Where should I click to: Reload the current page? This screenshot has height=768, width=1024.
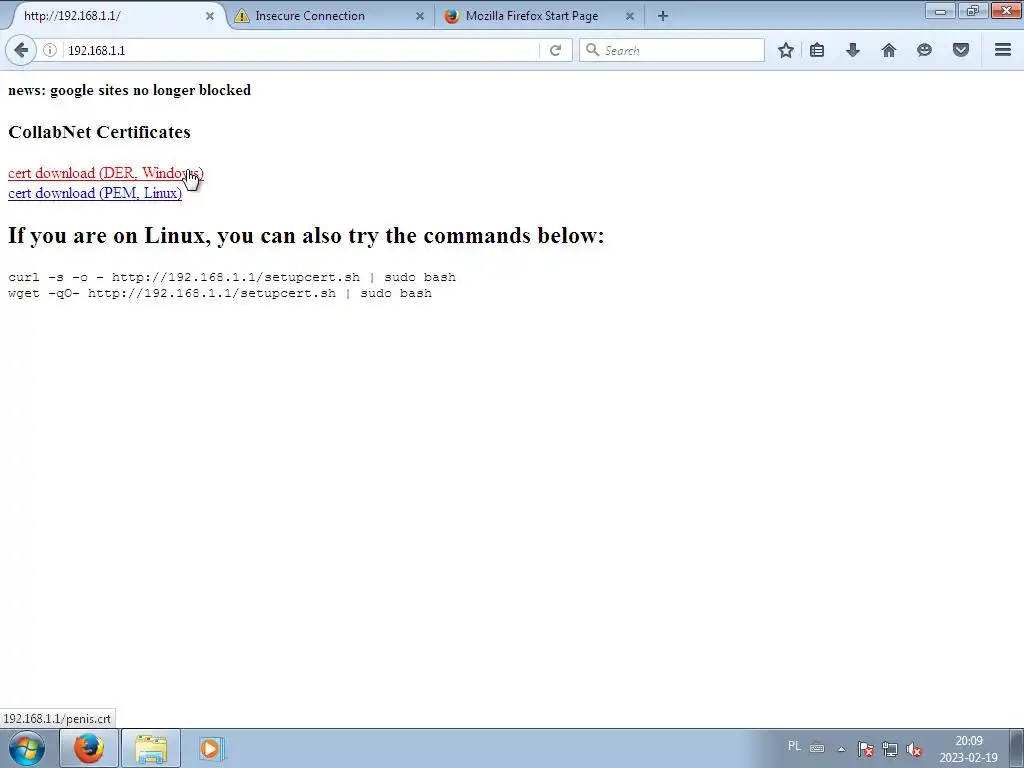tap(555, 50)
